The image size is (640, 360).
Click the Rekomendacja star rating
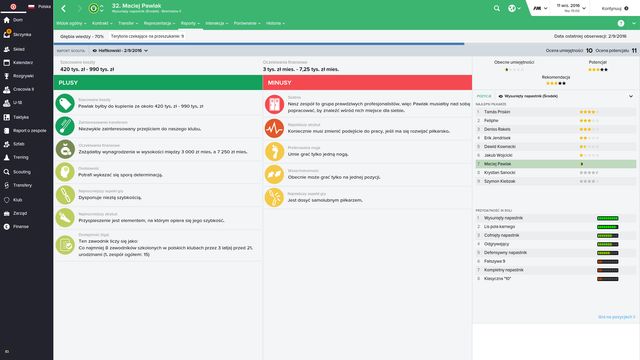point(556,83)
